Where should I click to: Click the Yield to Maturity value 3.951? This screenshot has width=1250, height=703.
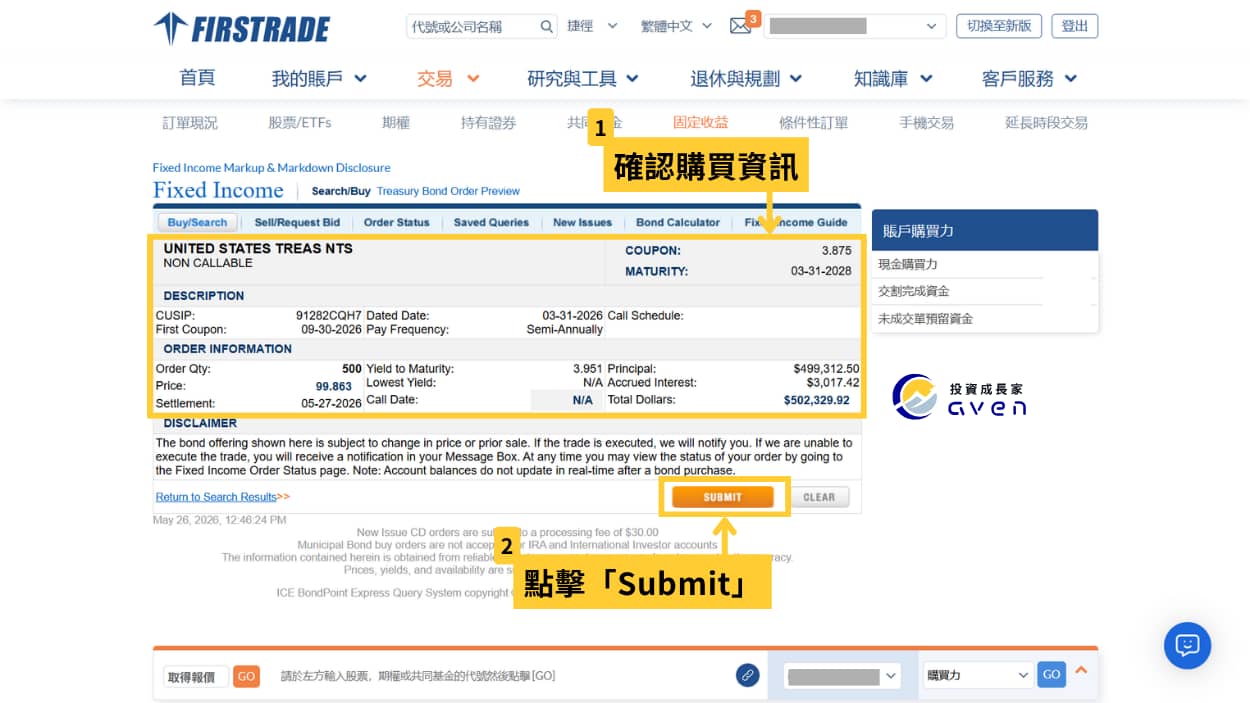(x=588, y=369)
